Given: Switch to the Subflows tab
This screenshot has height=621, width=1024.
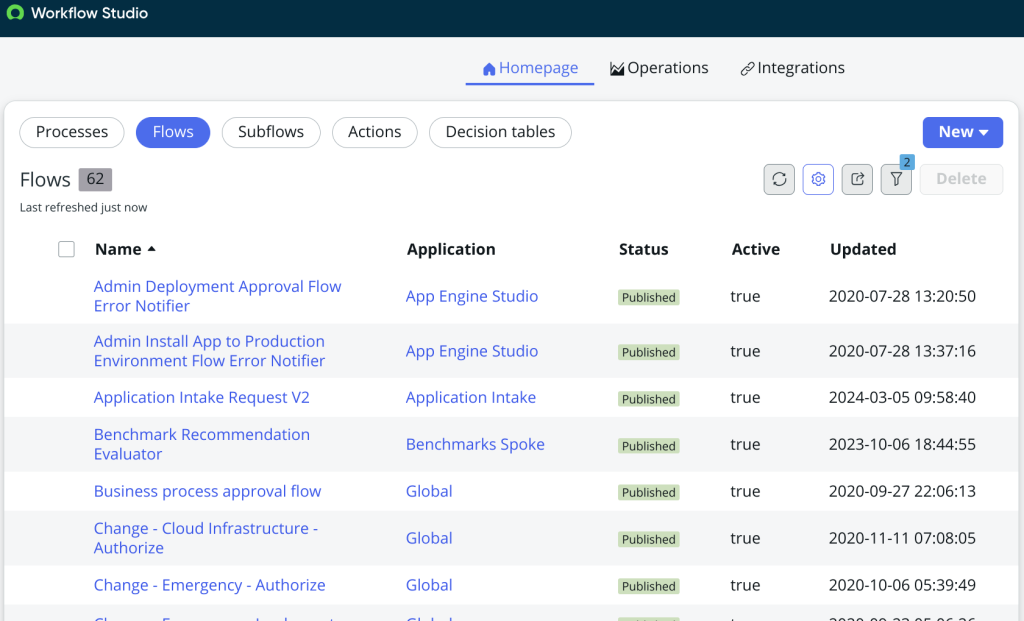Looking at the screenshot, I should coord(271,132).
